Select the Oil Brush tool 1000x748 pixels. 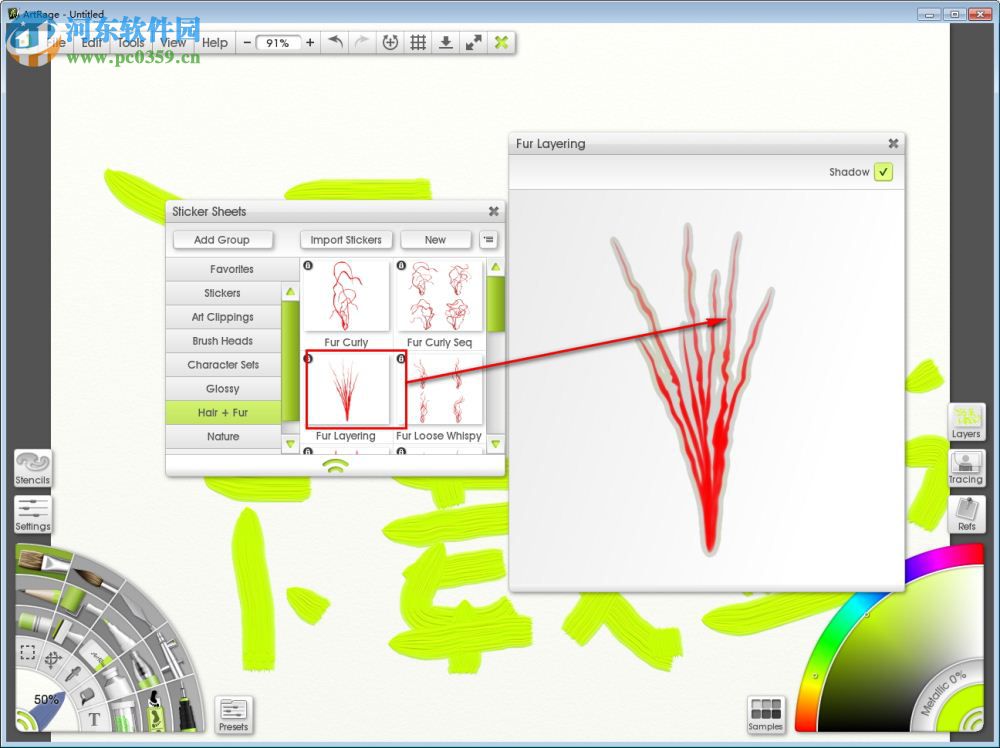point(33,561)
